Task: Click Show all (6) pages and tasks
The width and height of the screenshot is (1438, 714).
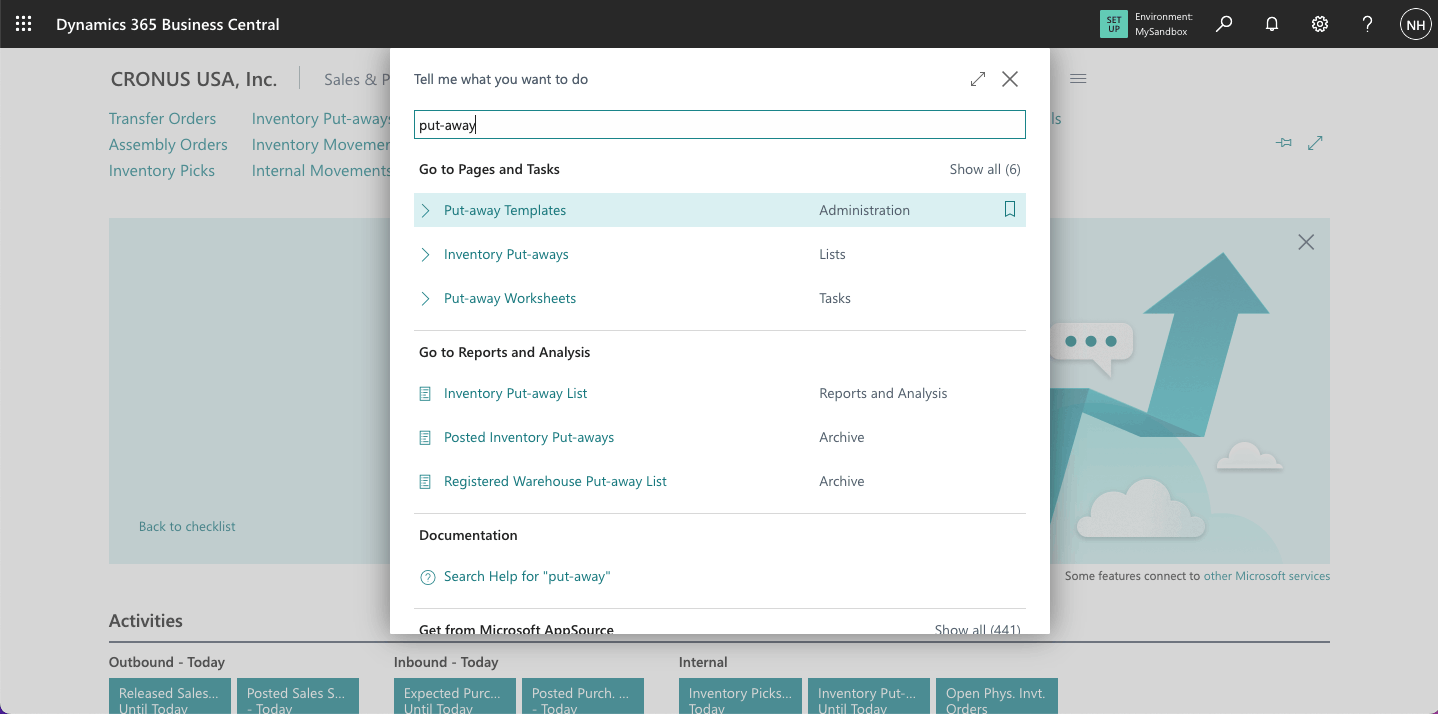Action: (x=984, y=169)
